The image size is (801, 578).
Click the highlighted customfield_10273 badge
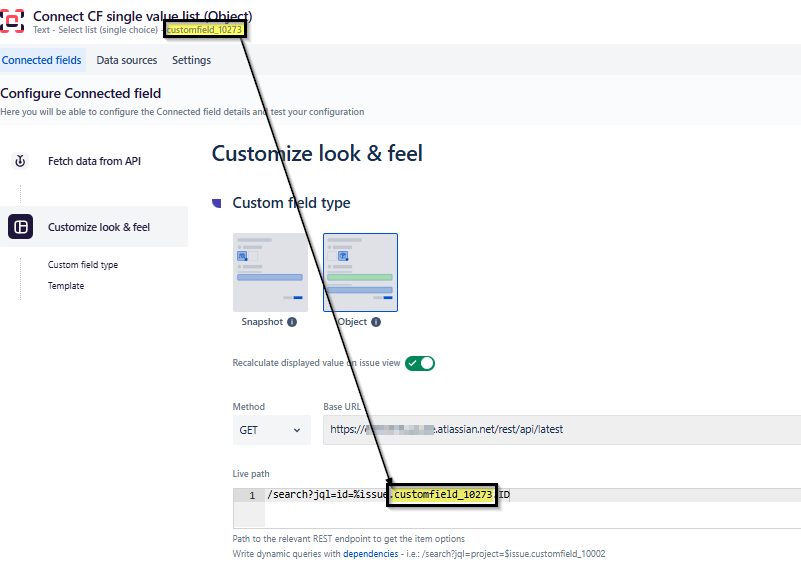tap(203, 30)
